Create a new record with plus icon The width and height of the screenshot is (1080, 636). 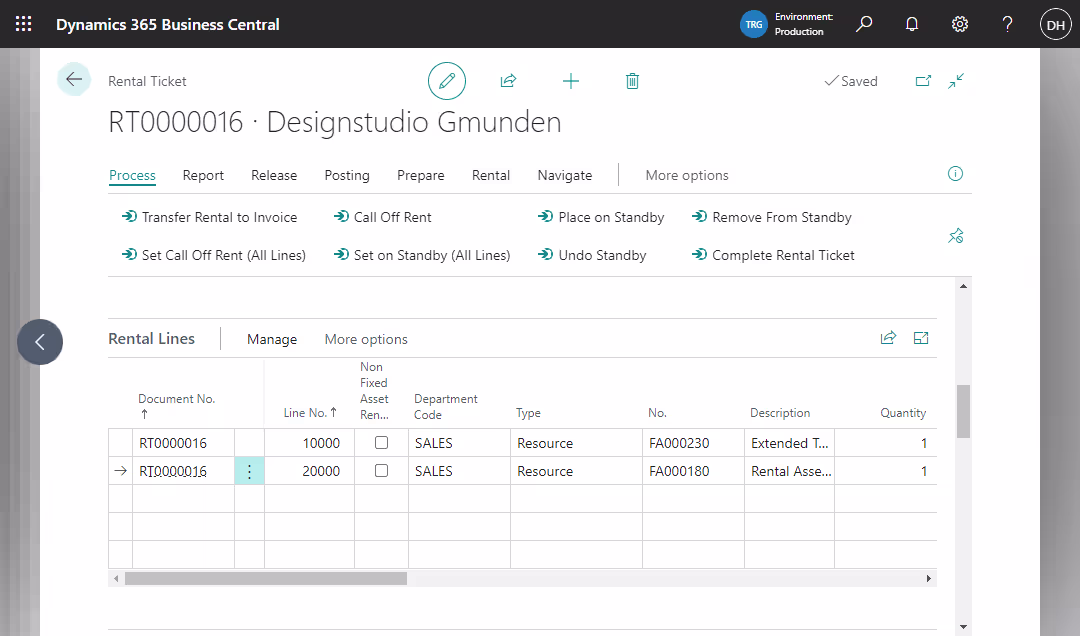(570, 81)
